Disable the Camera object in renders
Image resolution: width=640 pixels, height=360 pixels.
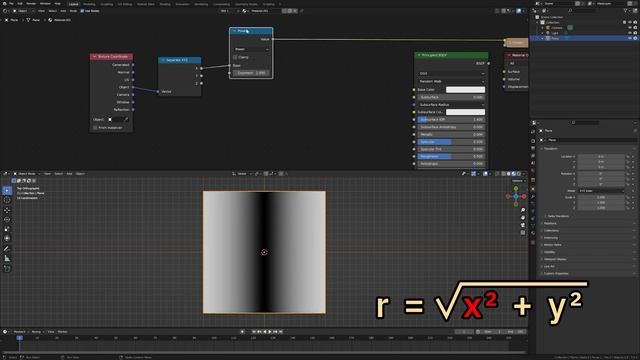pos(635,28)
